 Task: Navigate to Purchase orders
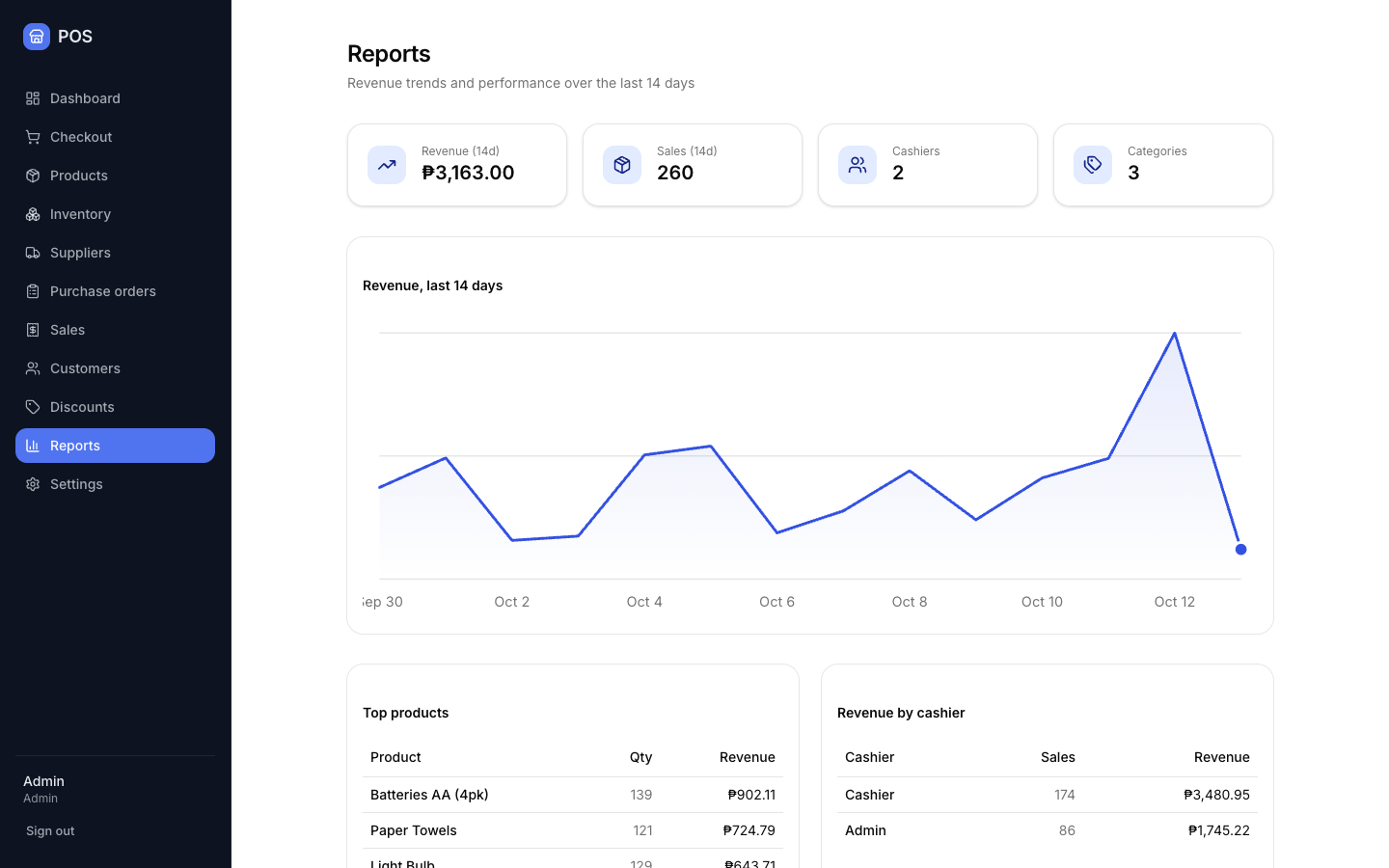115,291
